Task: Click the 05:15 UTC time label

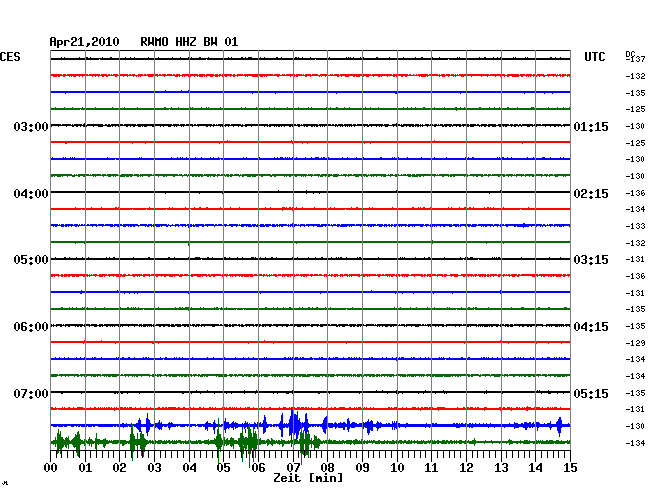Action: click(x=591, y=393)
